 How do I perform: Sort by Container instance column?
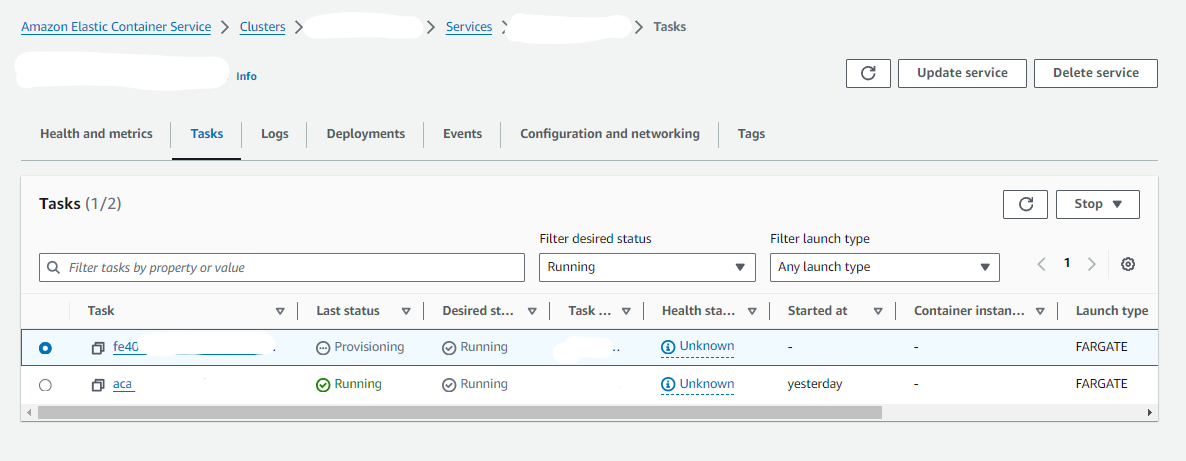tap(1040, 311)
